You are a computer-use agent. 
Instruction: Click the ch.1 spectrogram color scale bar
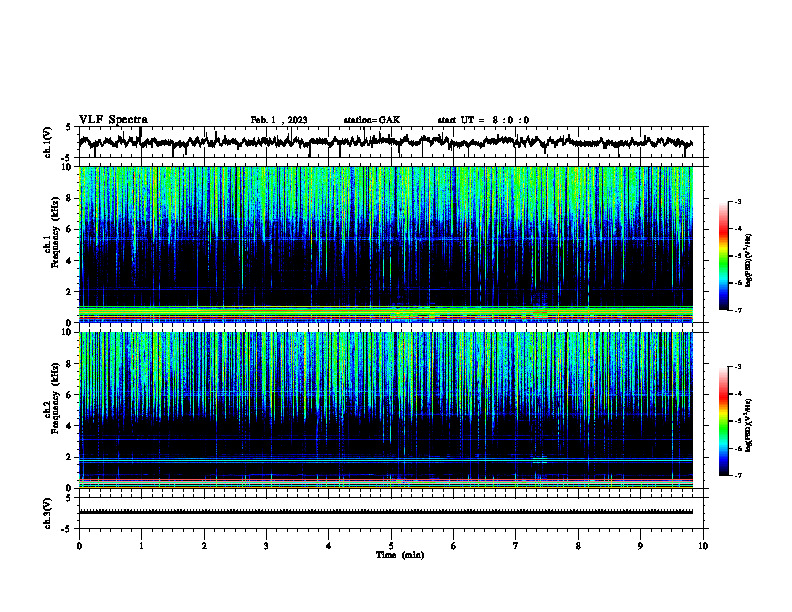tap(724, 256)
